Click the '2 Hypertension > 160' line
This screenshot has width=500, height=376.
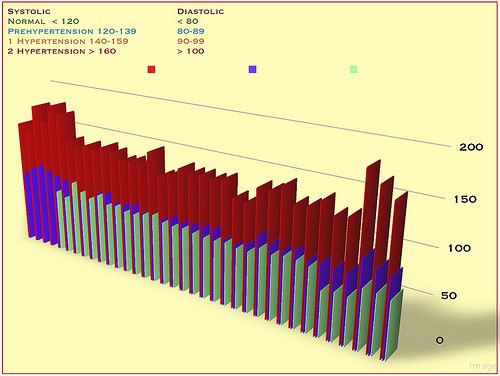pos(62,51)
